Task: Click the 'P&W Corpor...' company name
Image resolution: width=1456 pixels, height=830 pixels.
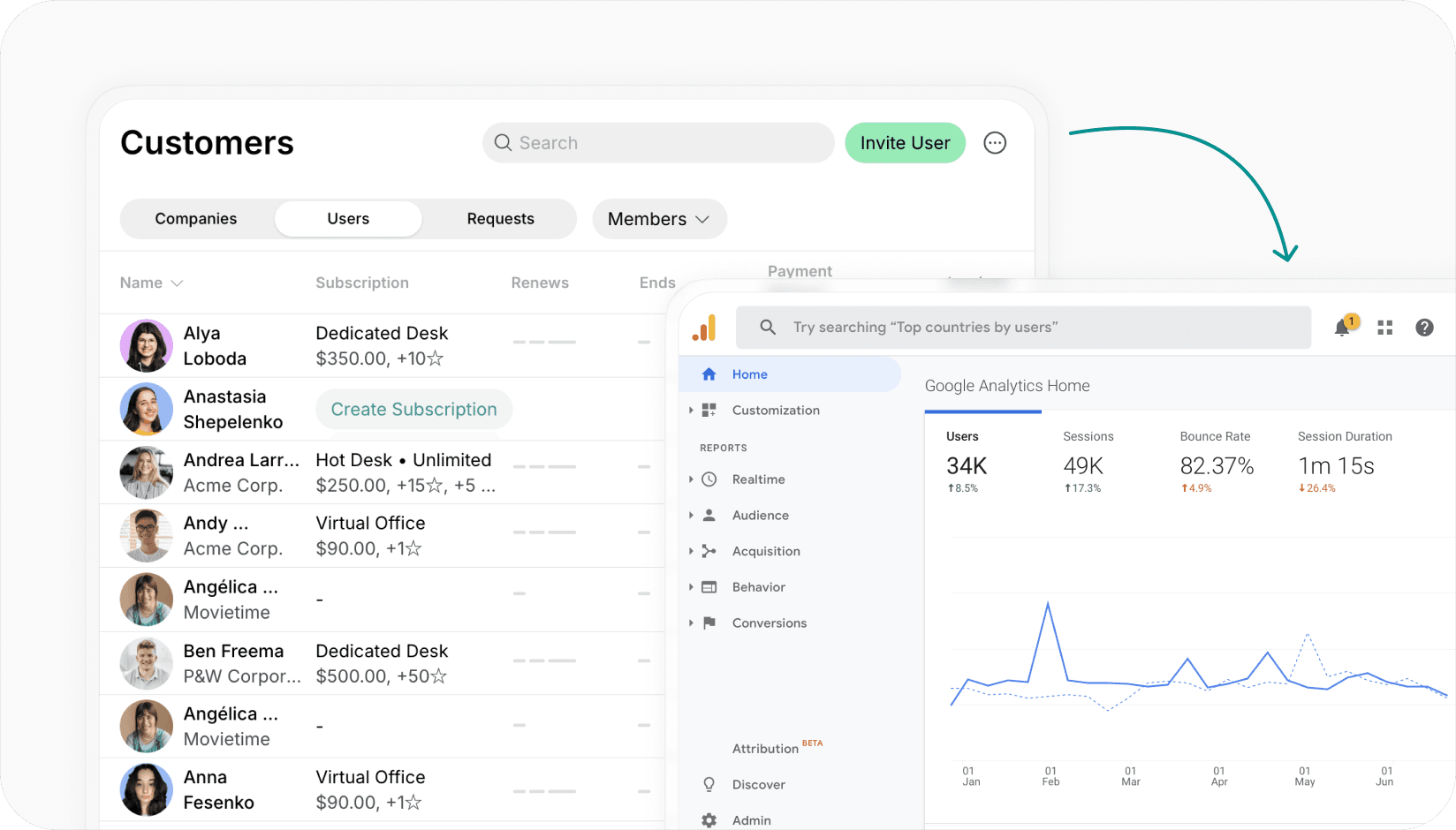Action: (x=242, y=676)
